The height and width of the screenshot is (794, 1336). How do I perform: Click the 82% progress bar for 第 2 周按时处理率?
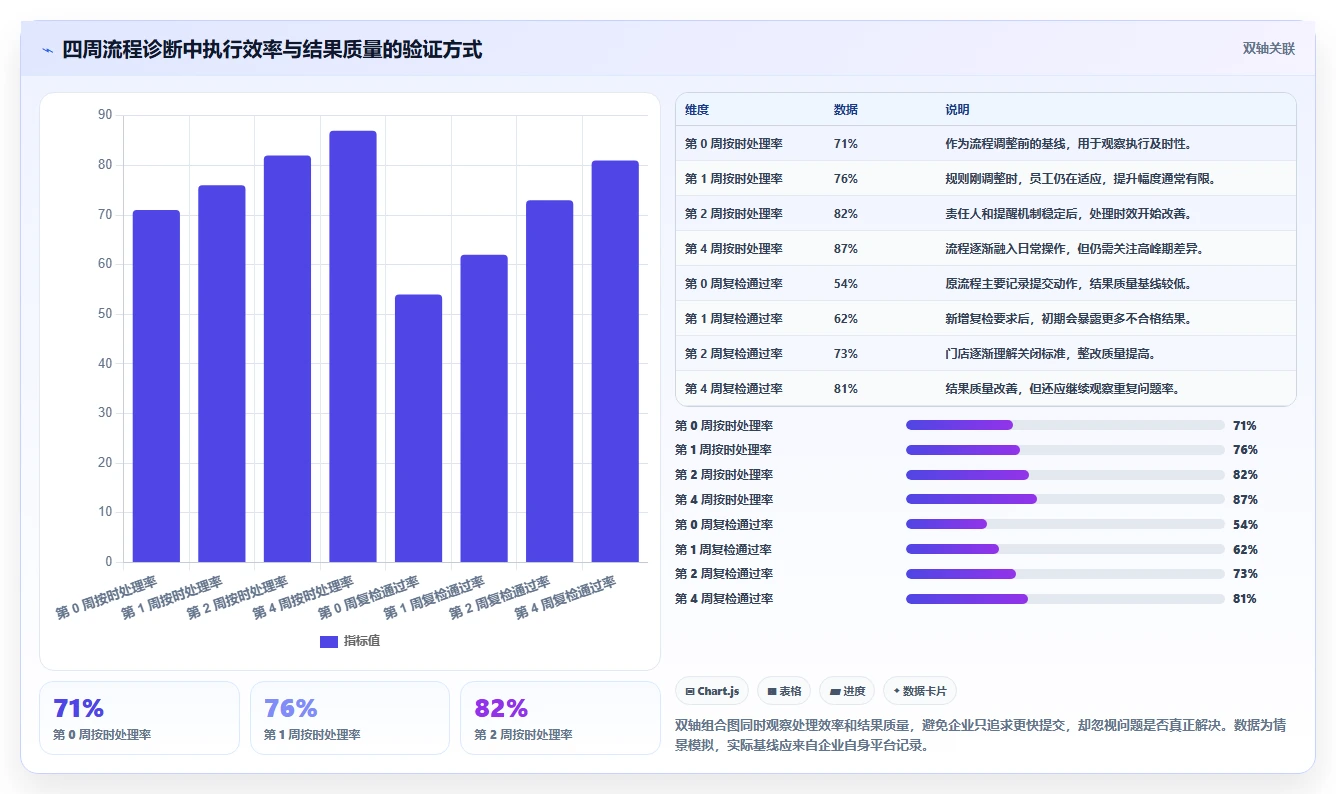(1065, 475)
